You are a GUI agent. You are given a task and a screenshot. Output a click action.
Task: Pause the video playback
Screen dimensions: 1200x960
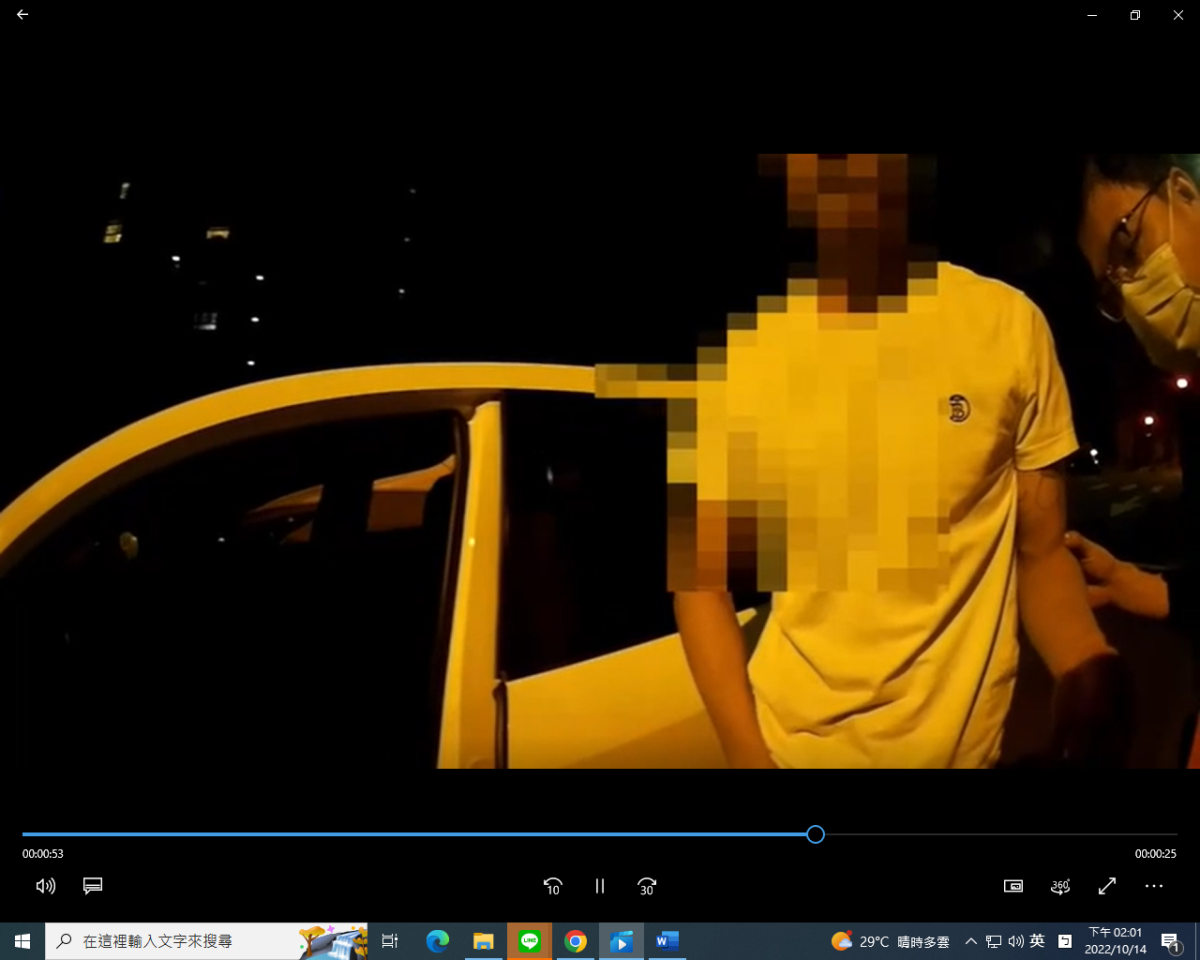pos(600,886)
